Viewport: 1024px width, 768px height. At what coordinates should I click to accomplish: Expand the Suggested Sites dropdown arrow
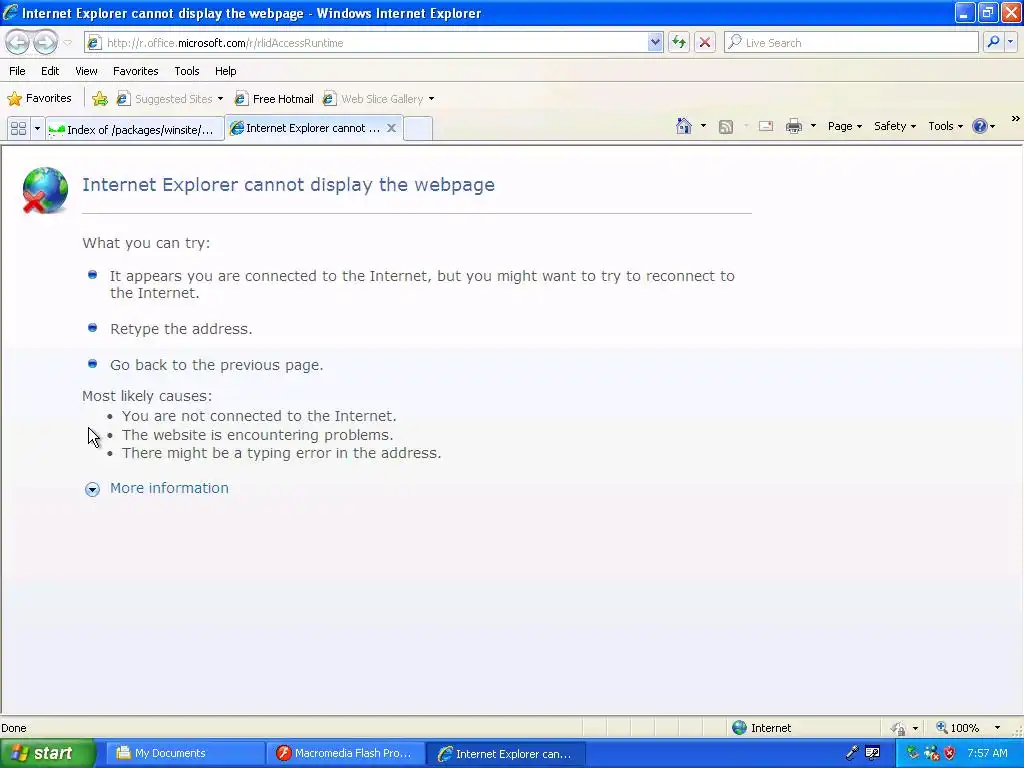point(220,99)
